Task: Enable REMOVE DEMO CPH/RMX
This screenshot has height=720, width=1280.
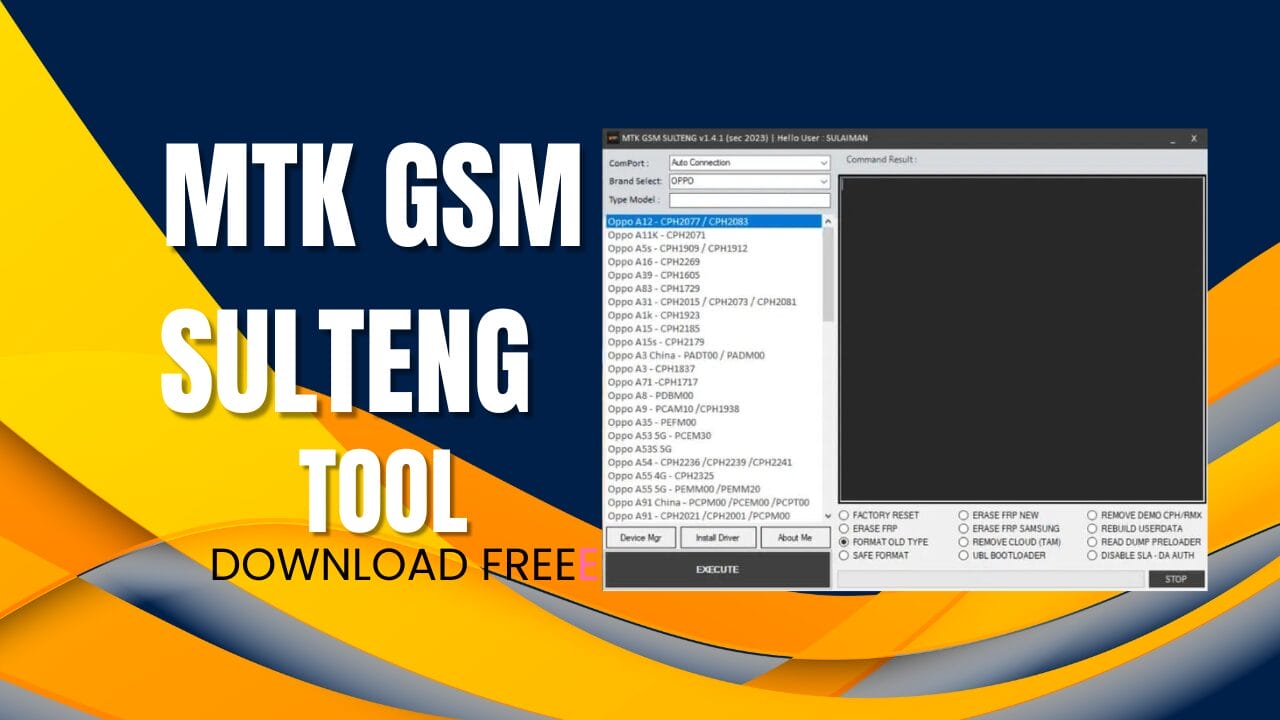Action: pyautogui.click(x=1093, y=515)
